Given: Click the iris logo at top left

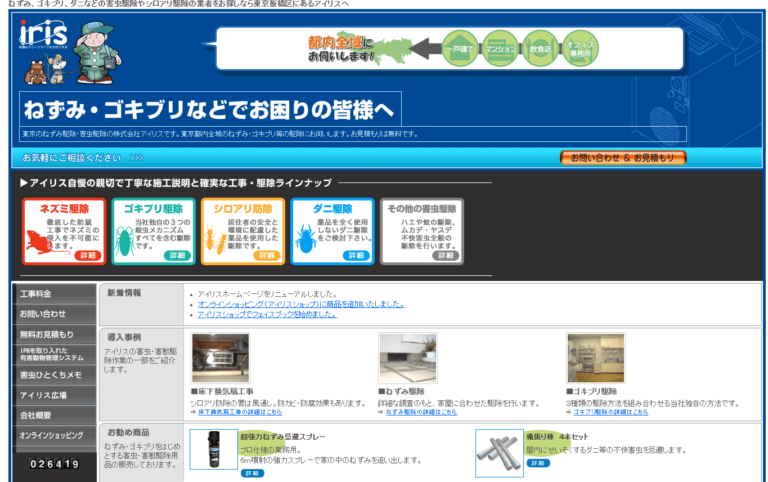Looking at the screenshot, I should [x=41, y=35].
